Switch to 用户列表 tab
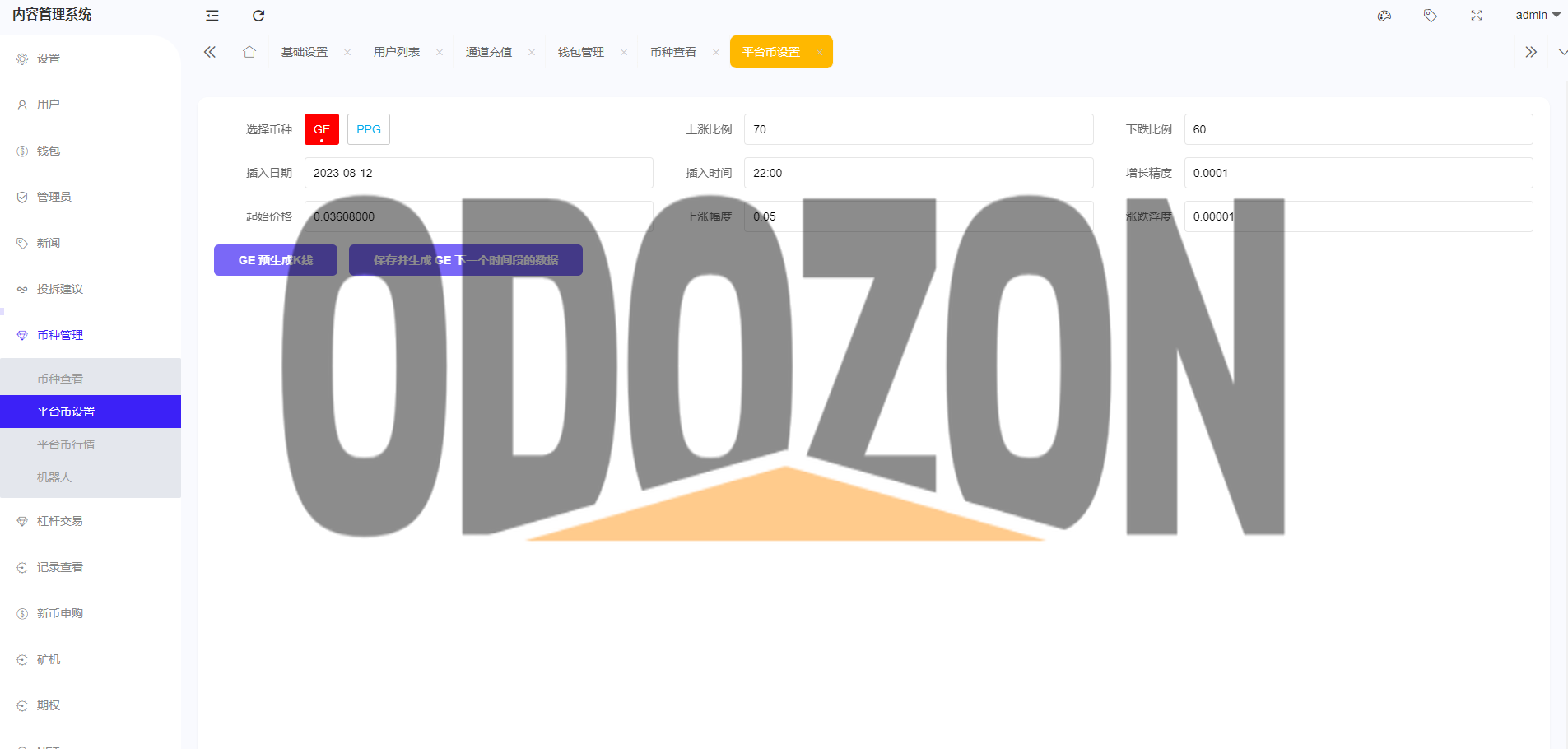1568x749 pixels. click(397, 52)
